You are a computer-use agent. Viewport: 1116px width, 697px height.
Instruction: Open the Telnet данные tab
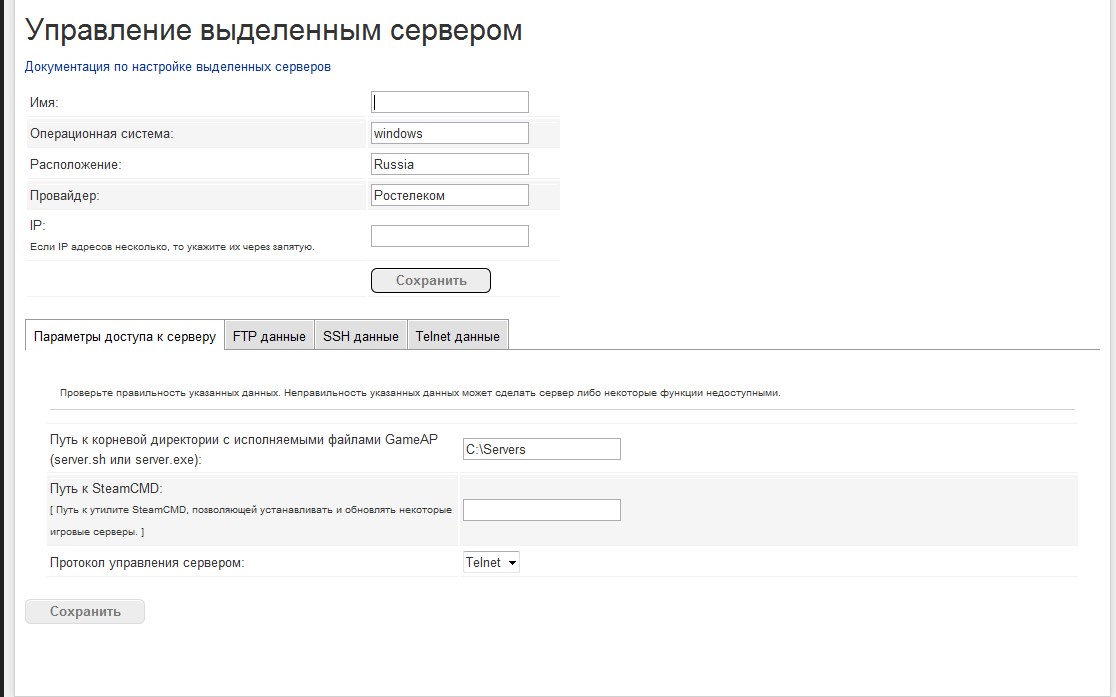(x=457, y=336)
